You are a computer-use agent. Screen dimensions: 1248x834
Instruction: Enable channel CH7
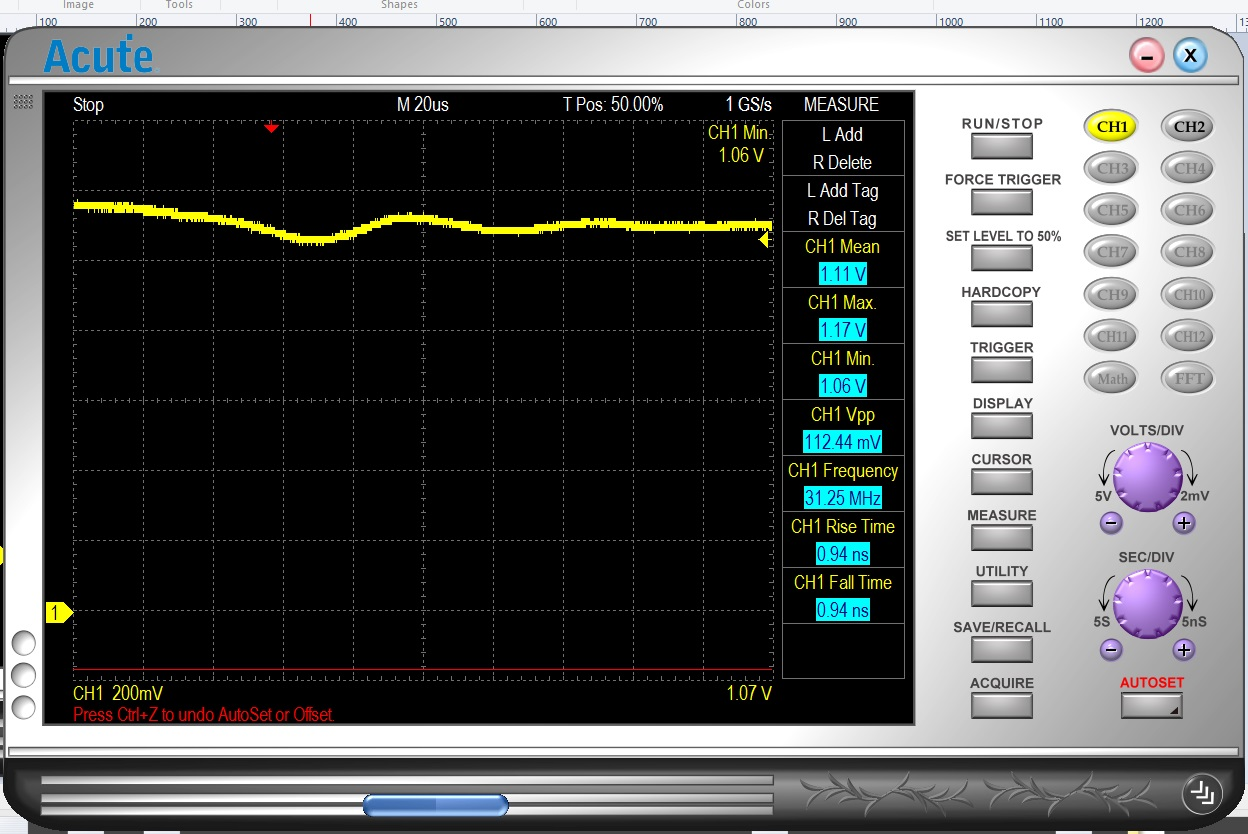[1112, 253]
